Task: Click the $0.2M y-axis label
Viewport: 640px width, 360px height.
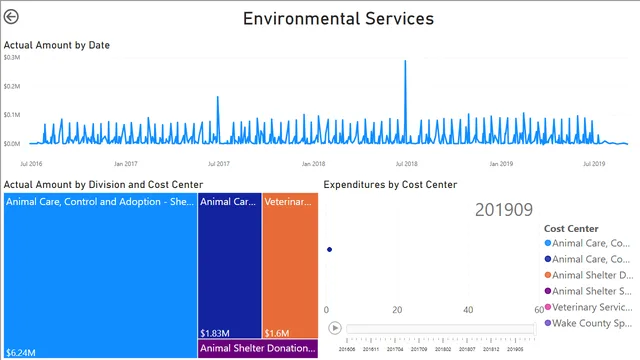Action: (x=12, y=86)
